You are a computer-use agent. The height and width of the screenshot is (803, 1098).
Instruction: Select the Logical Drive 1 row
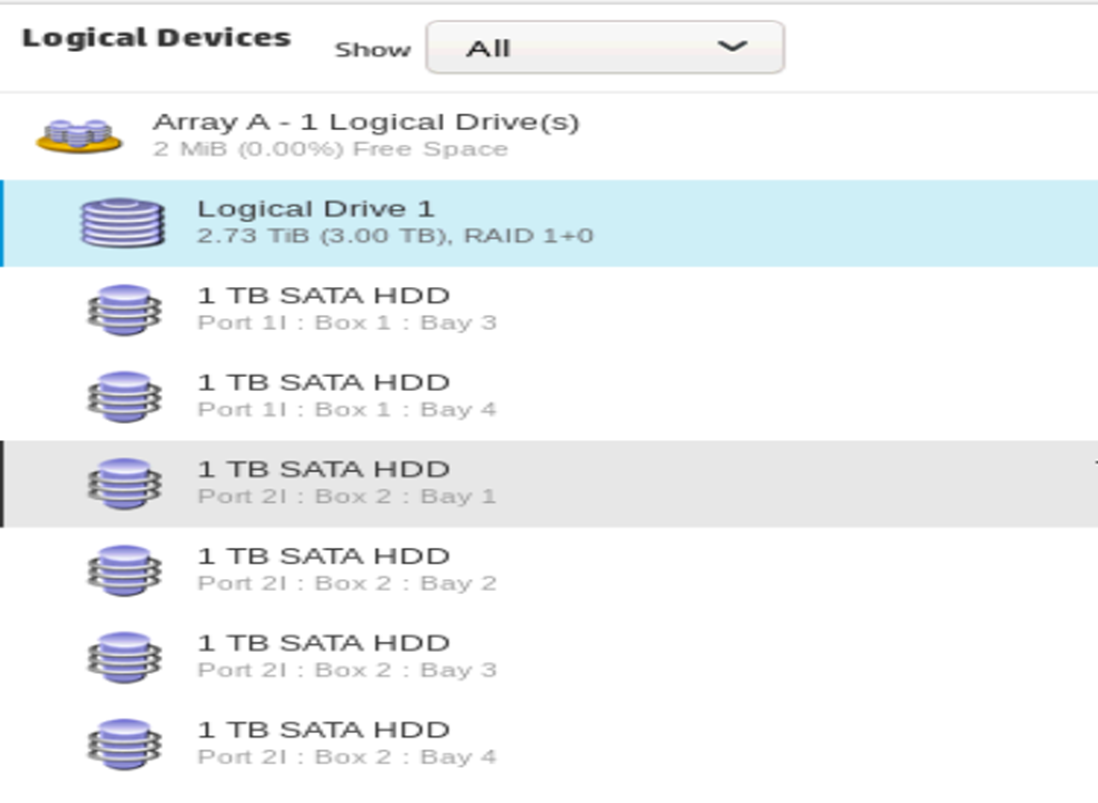[x=549, y=223]
